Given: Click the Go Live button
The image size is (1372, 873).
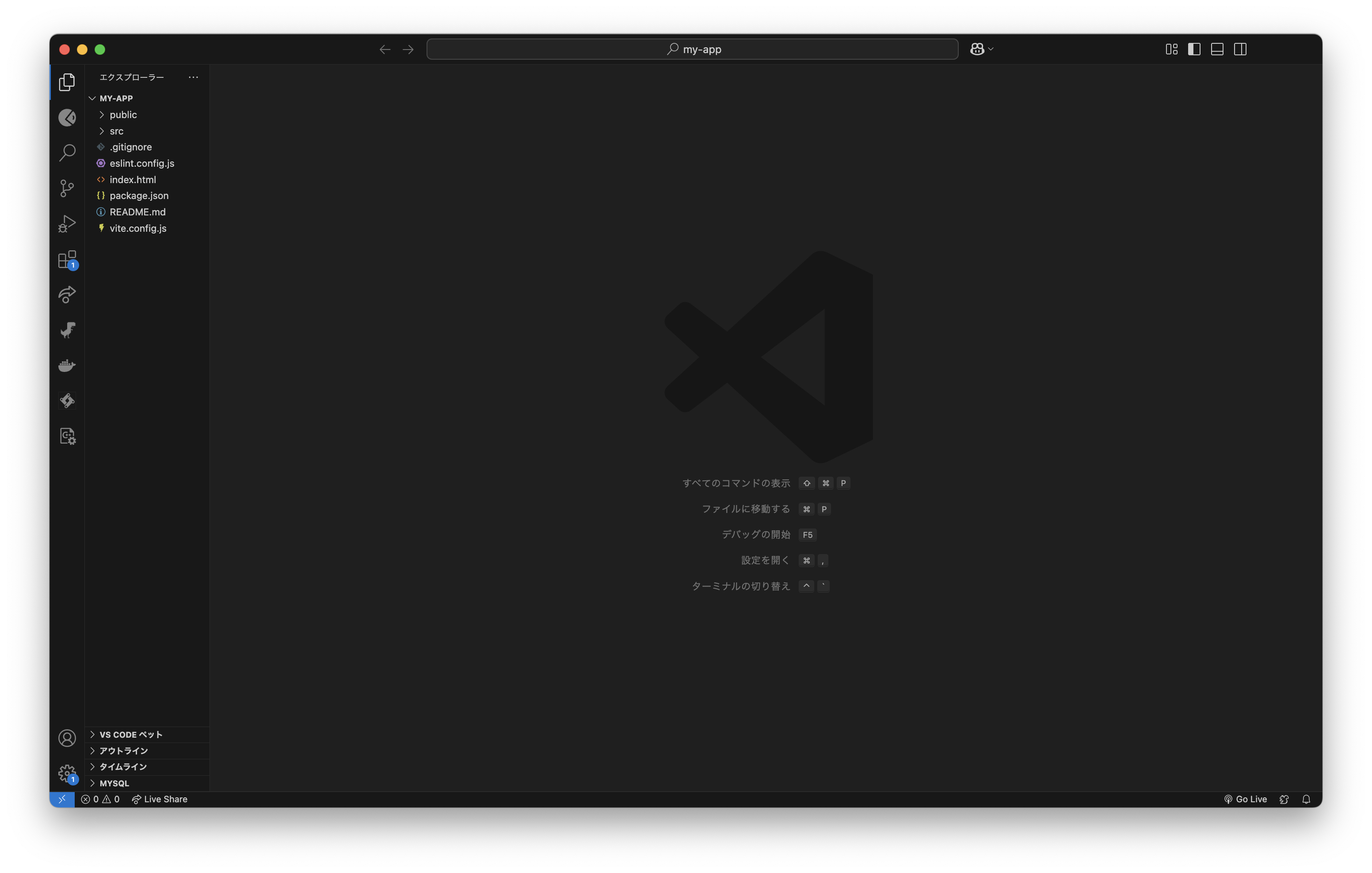Looking at the screenshot, I should (x=1246, y=799).
